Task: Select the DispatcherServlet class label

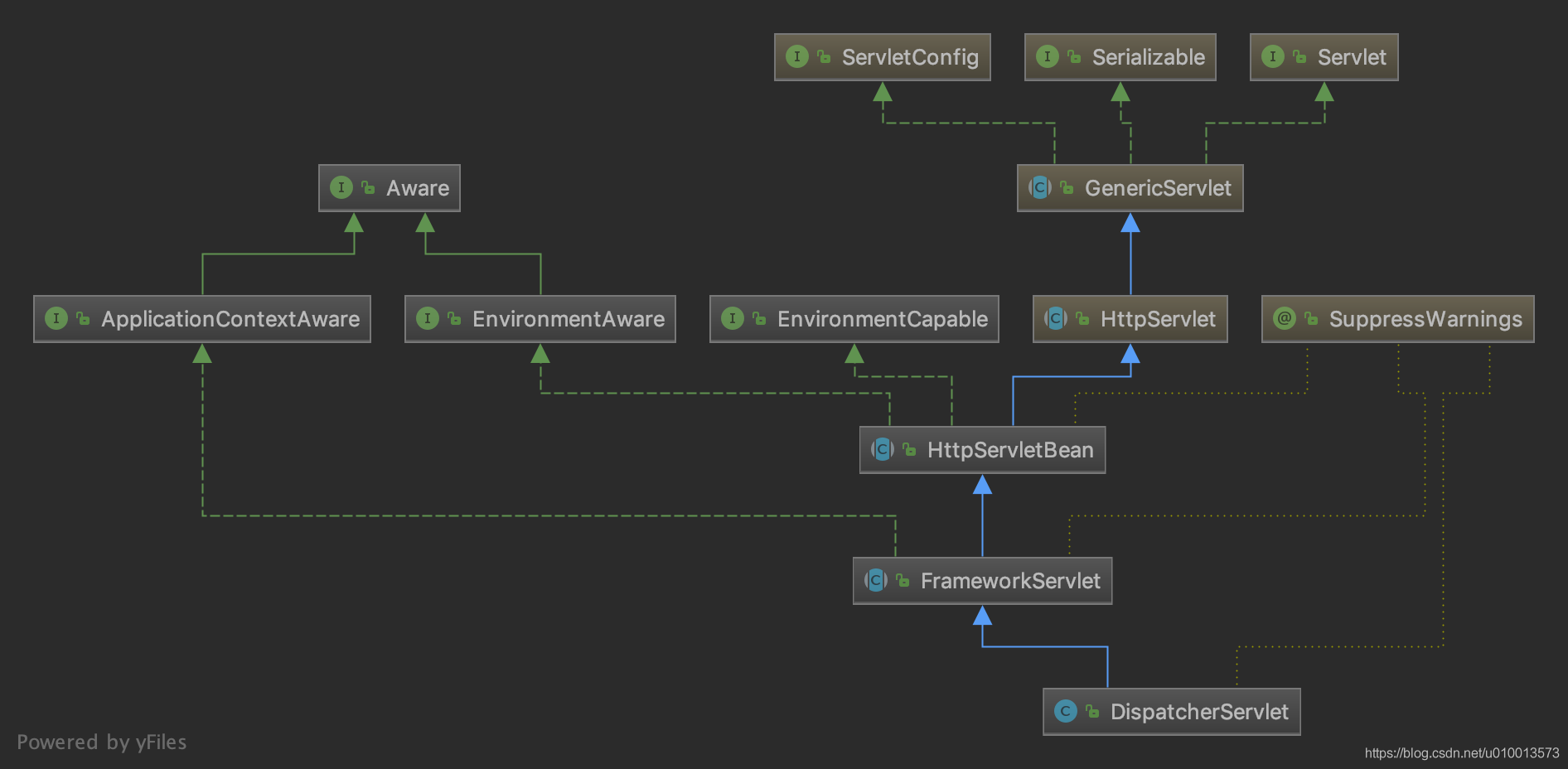Action: click(x=1198, y=712)
